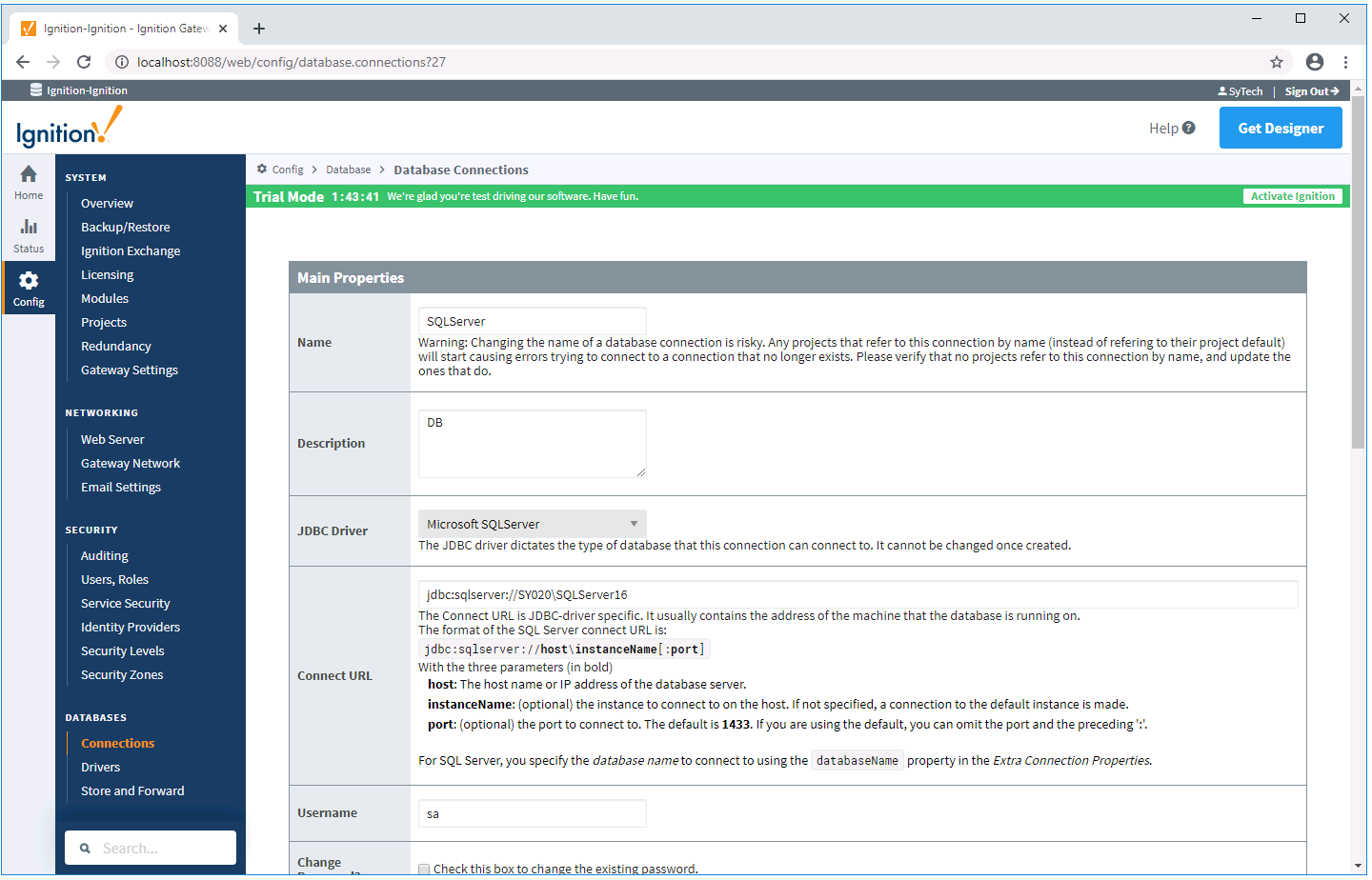This screenshot has height=880, width=1372.
Task: Click the page vertical scrollbar
Action: pos(1359,271)
